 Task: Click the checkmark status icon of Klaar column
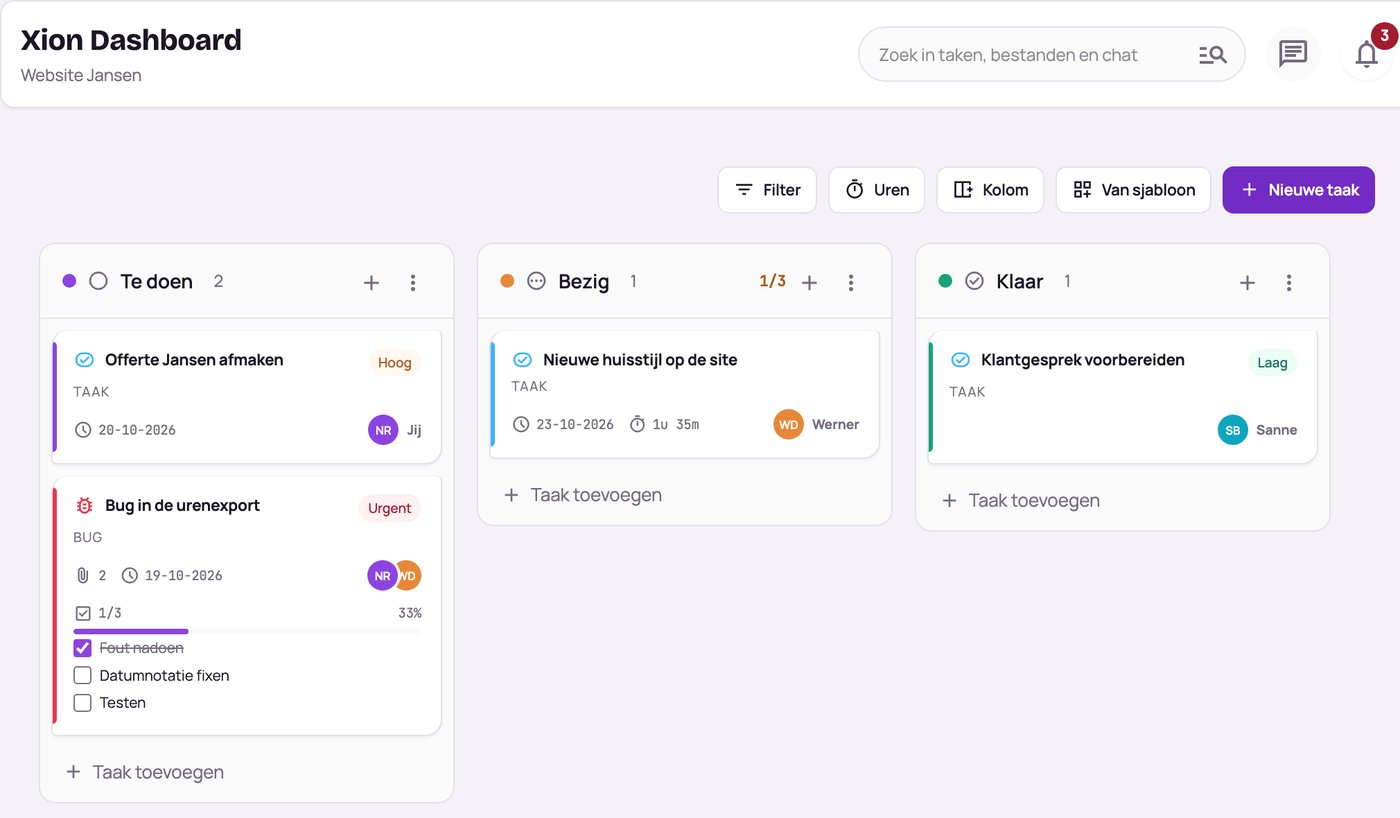pyautogui.click(x=974, y=281)
